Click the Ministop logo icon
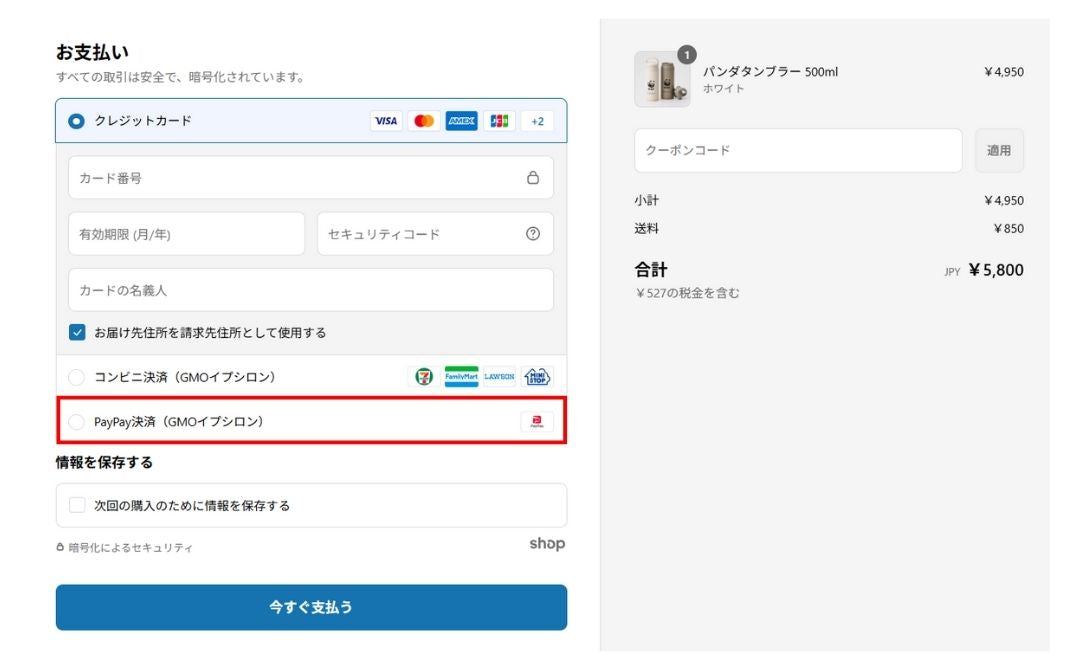Screen dimensions: 1080x670 coord(537,377)
